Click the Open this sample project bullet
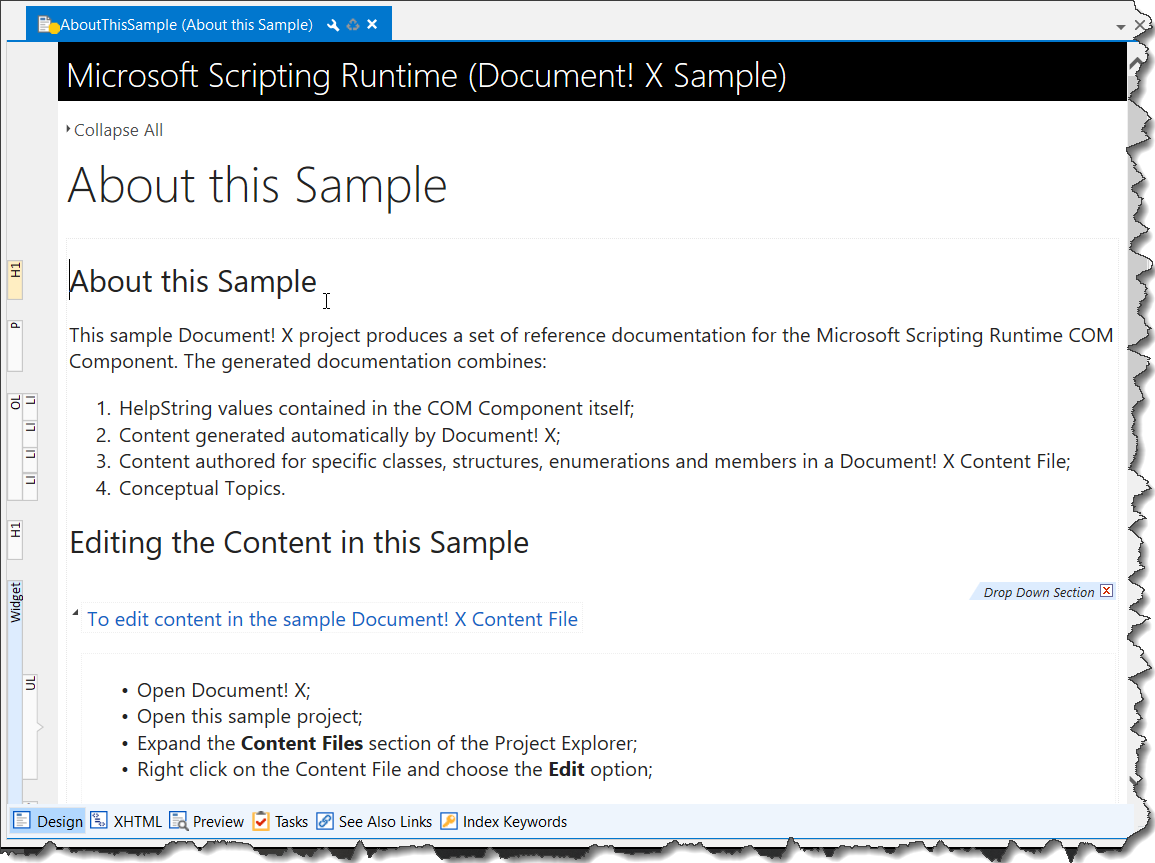Image resolution: width=1155 pixels, height=863 pixels. (x=250, y=716)
